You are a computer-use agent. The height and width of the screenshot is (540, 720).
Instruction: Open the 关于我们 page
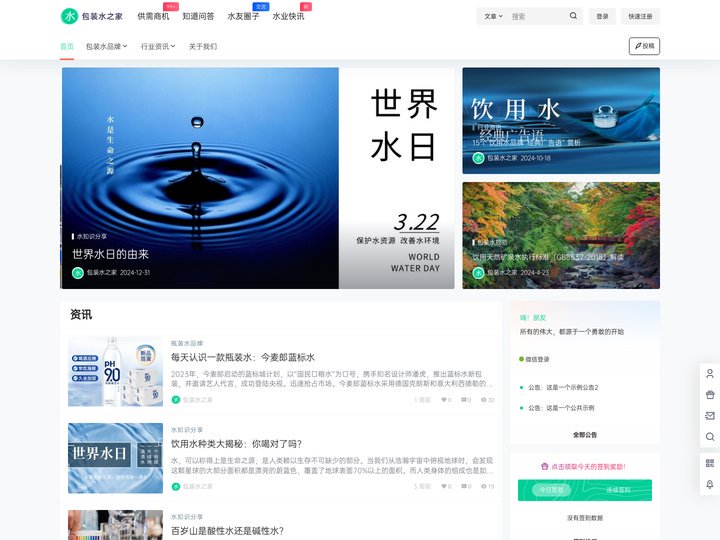point(202,46)
